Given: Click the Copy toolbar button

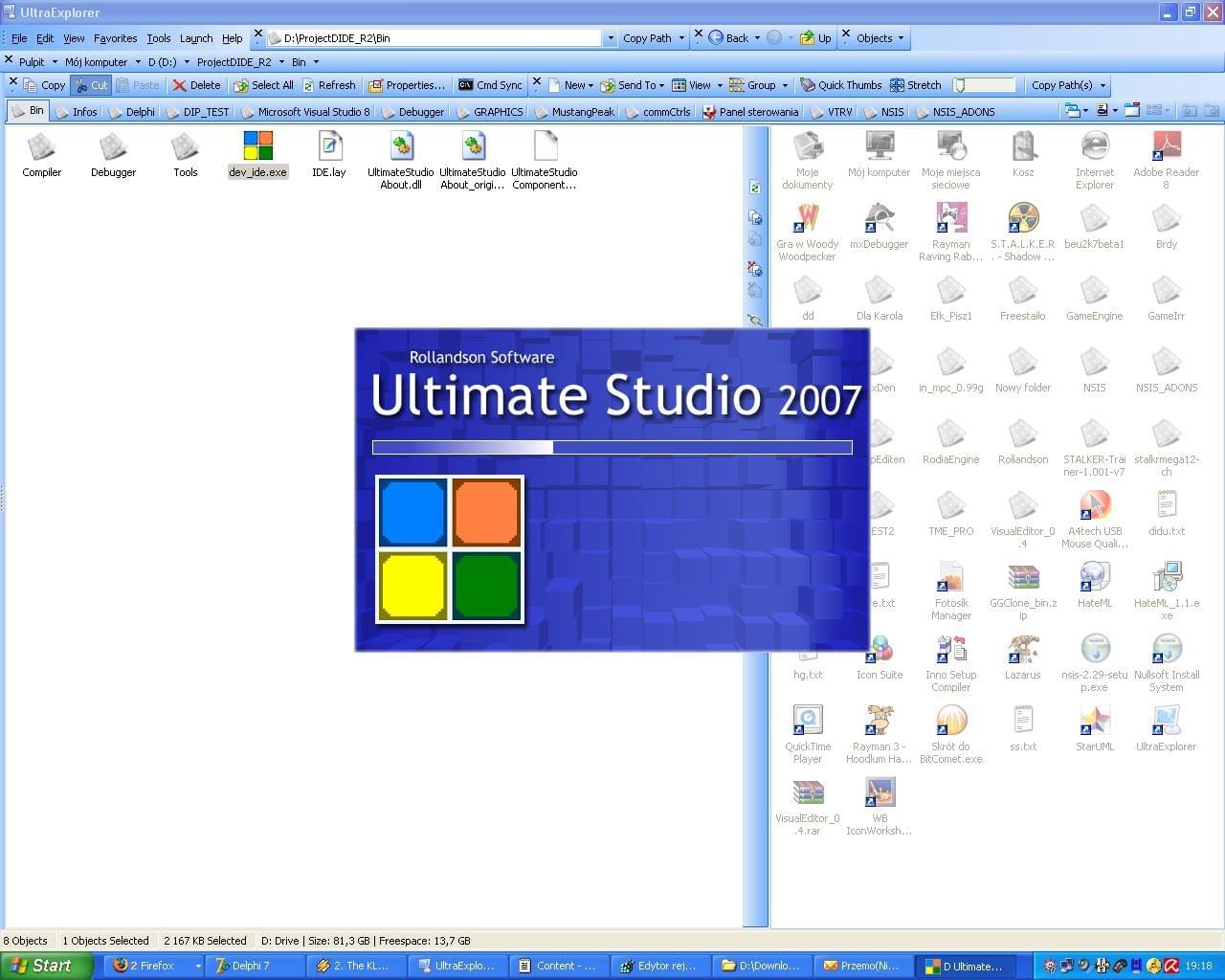Looking at the screenshot, I should [x=44, y=85].
